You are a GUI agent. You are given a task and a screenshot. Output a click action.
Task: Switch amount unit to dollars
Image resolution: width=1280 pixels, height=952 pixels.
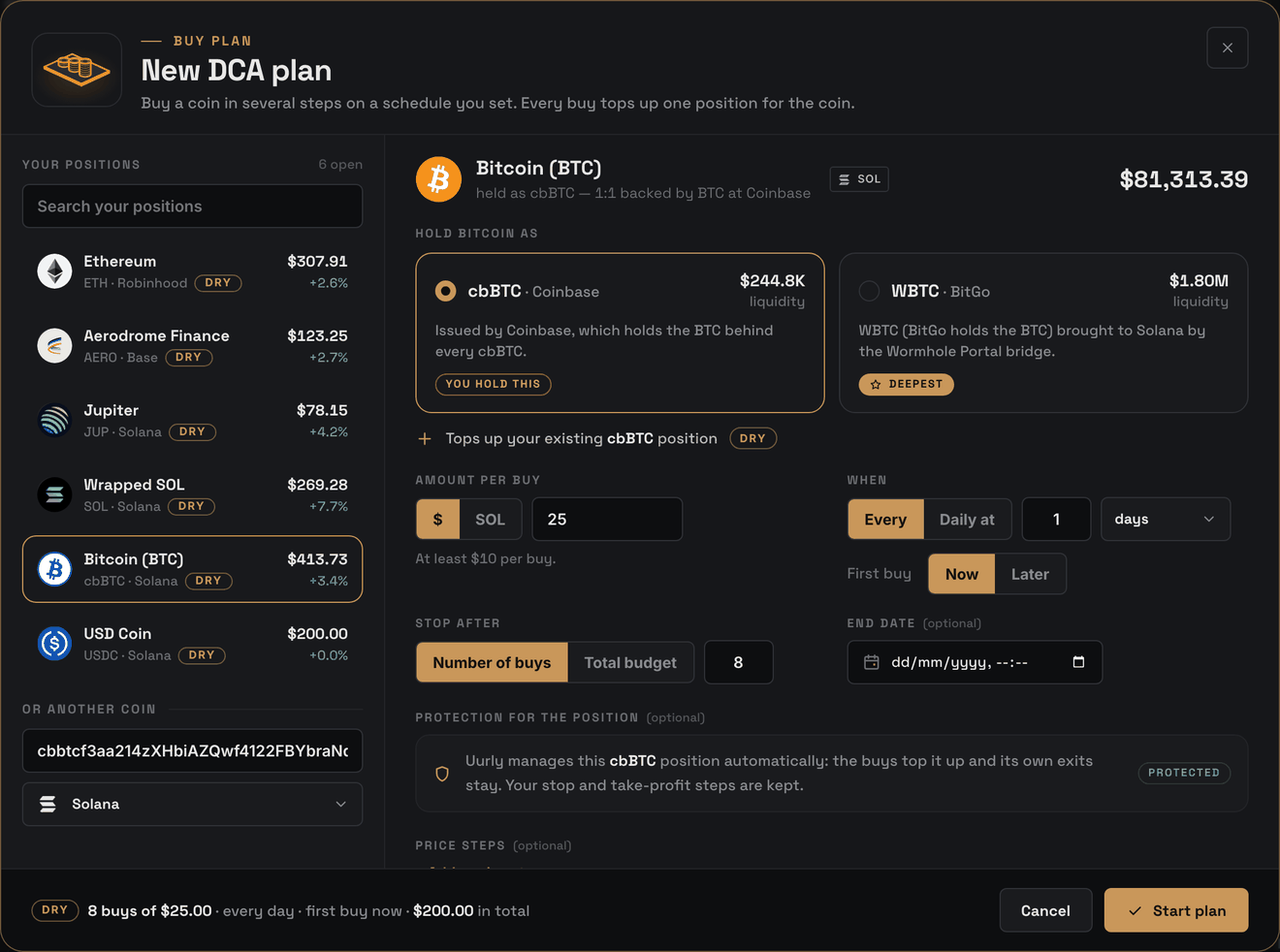(x=438, y=520)
